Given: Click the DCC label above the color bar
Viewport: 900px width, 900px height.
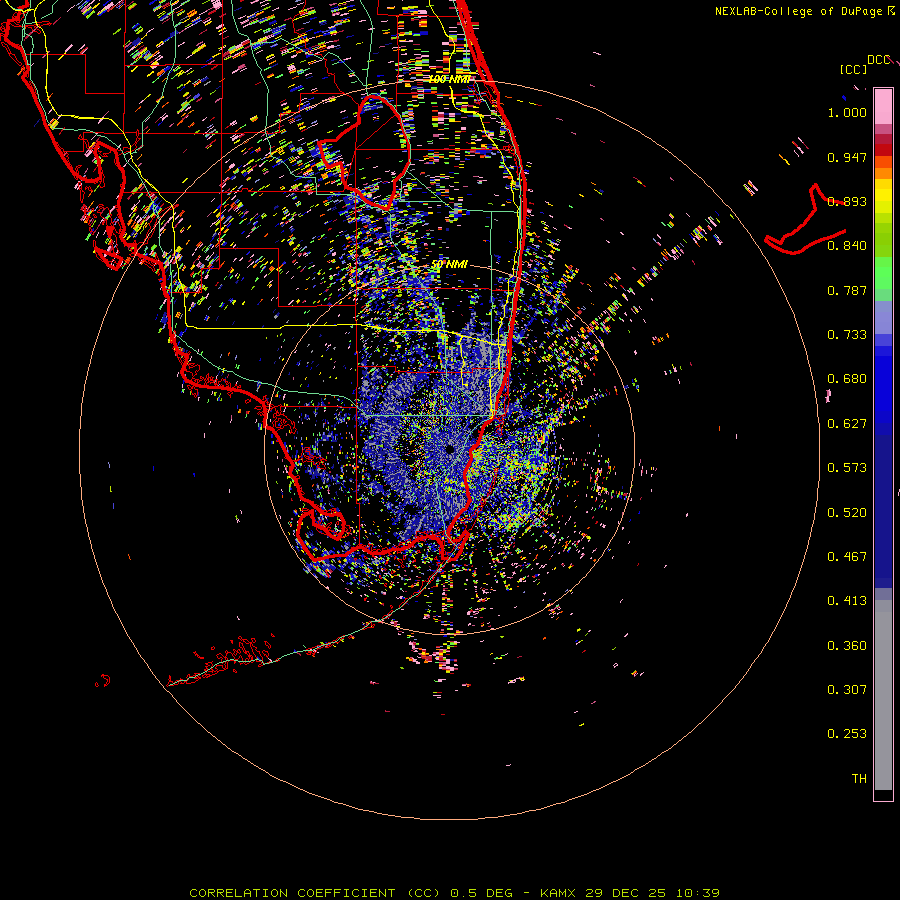Looking at the screenshot, I should click(x=878, y=60).
